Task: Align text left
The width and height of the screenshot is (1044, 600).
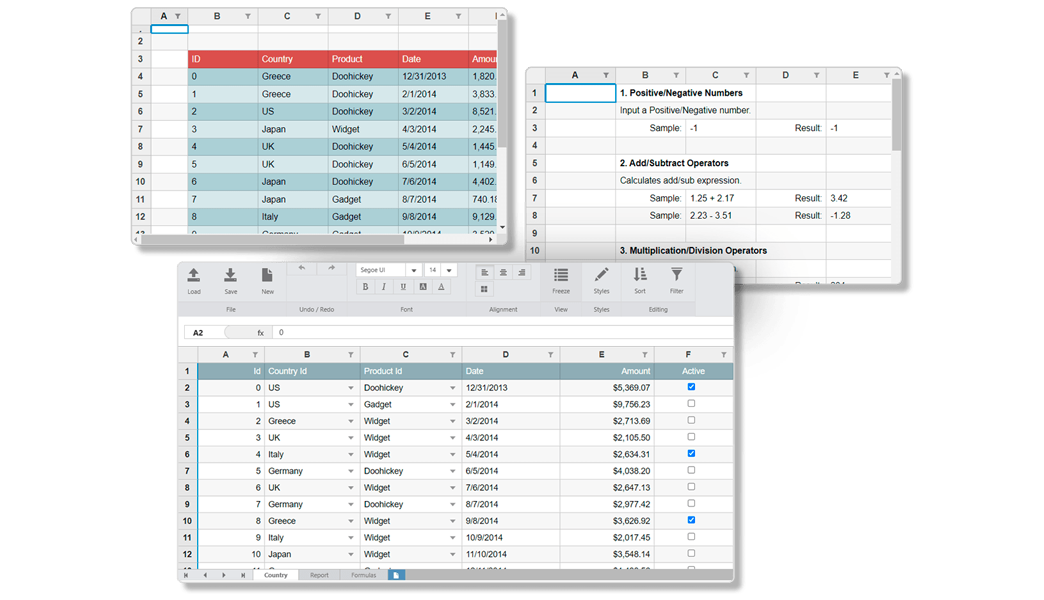Action: [485, 272]
